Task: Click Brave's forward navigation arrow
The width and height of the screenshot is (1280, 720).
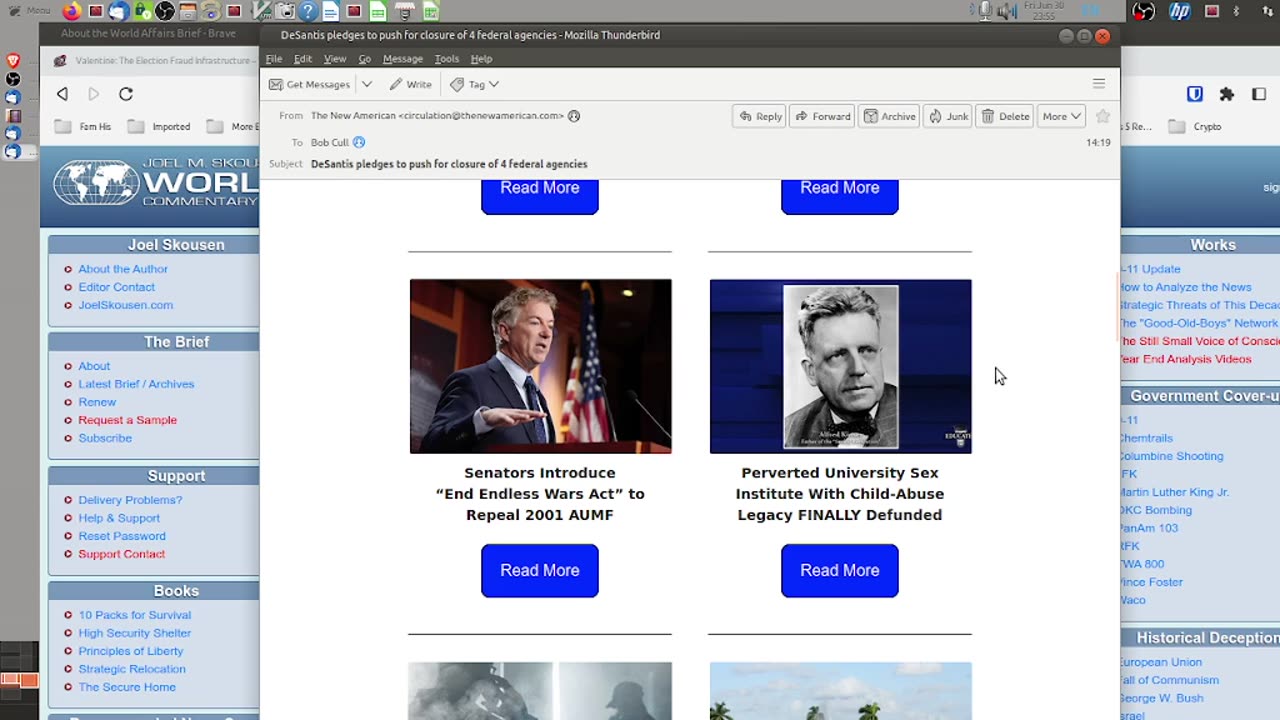Action: pos(93,94)
